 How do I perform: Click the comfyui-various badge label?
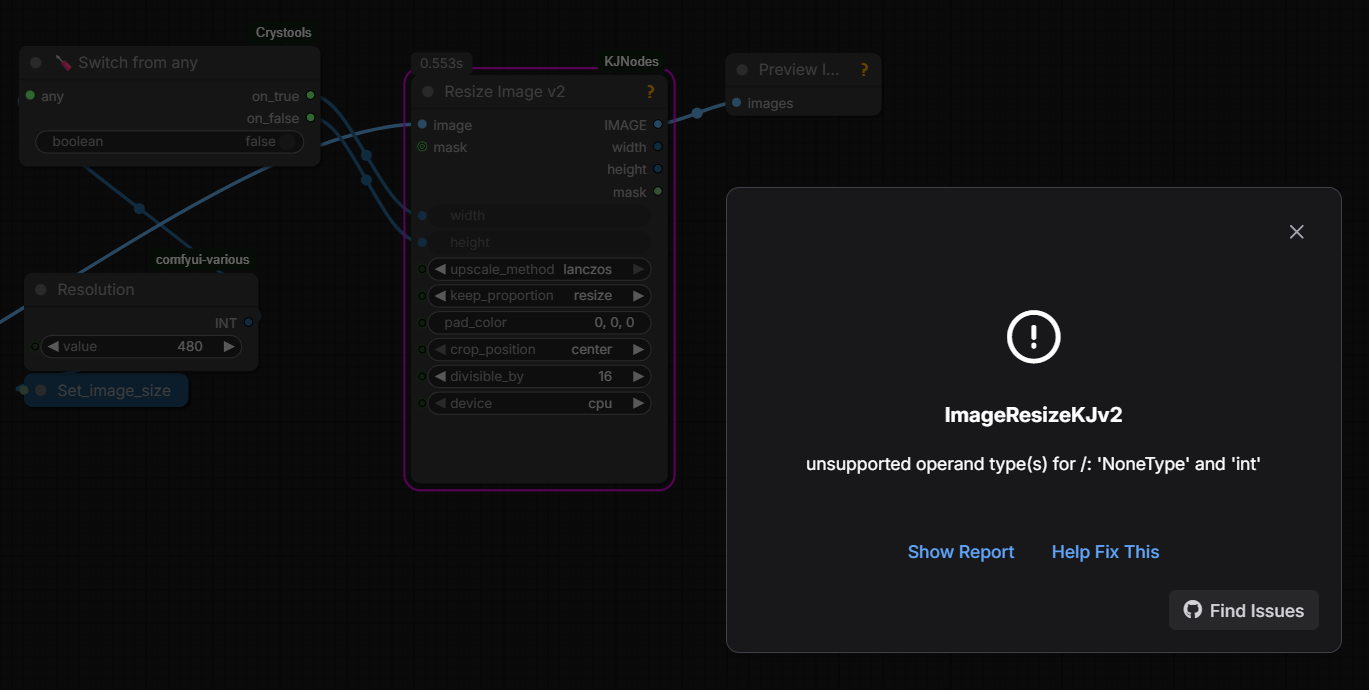[x=203, y=260]
